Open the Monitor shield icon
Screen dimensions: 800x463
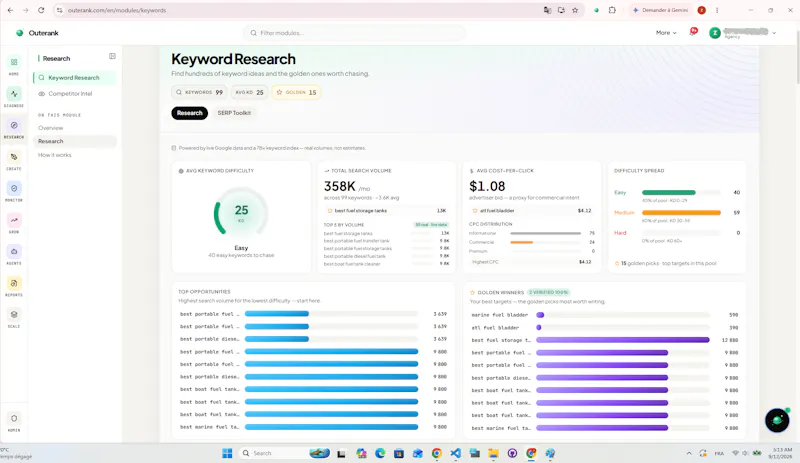(14, 188)
